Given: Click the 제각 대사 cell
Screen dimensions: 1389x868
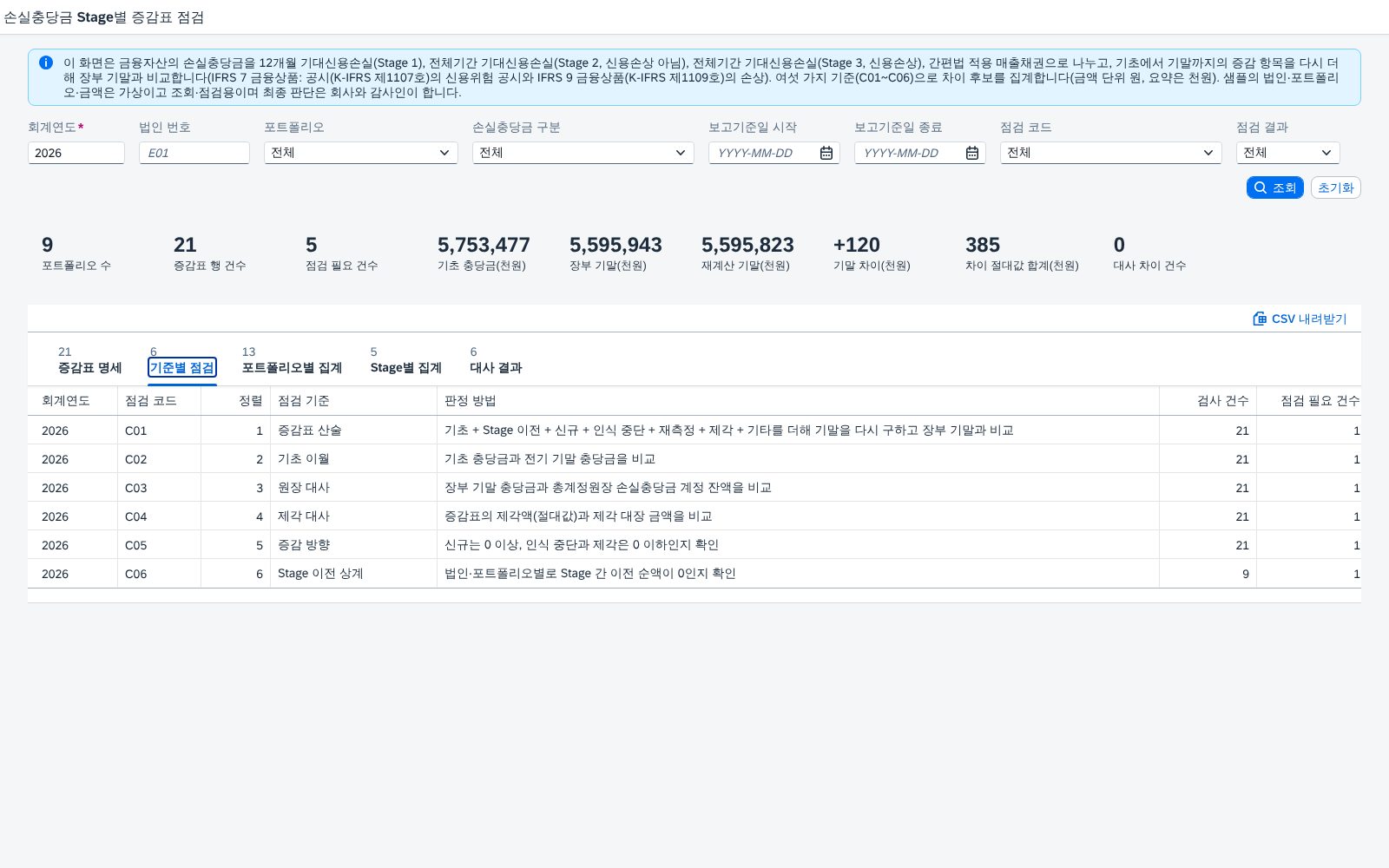Looking at the screenshot, I should pos(353,516).
